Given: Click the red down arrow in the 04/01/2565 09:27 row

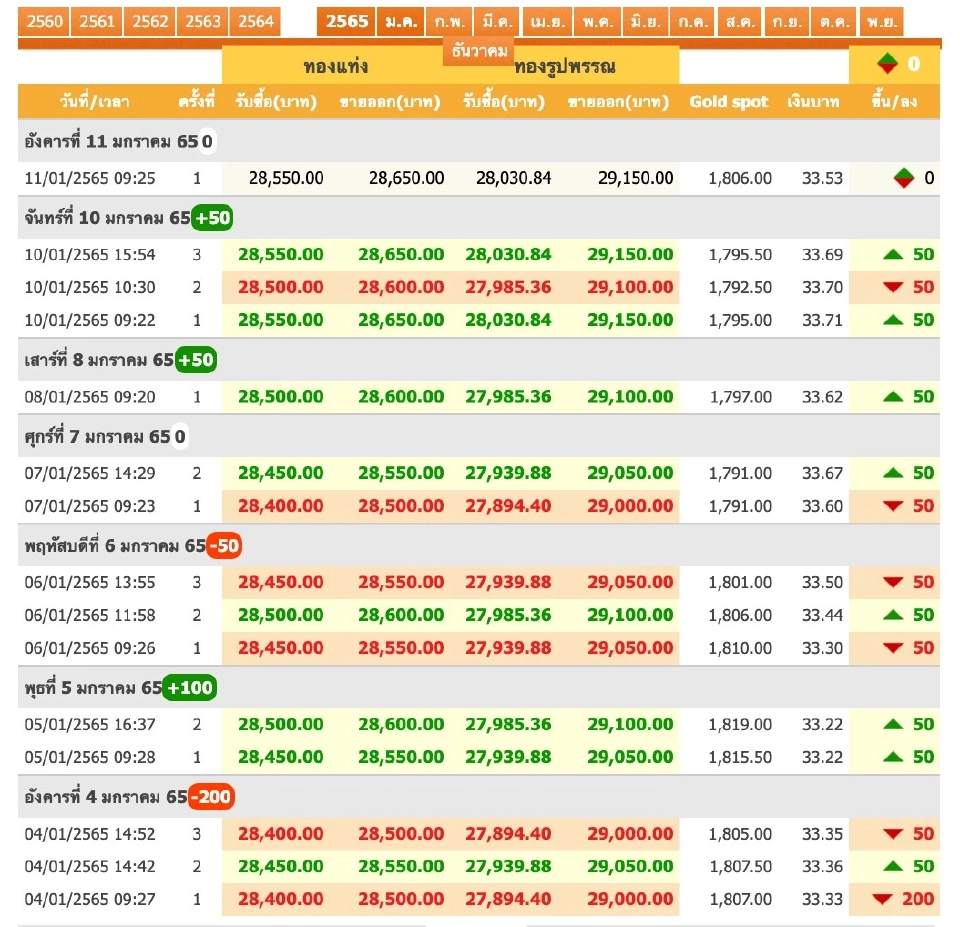Looking at the screenshot, I should 882,900.
